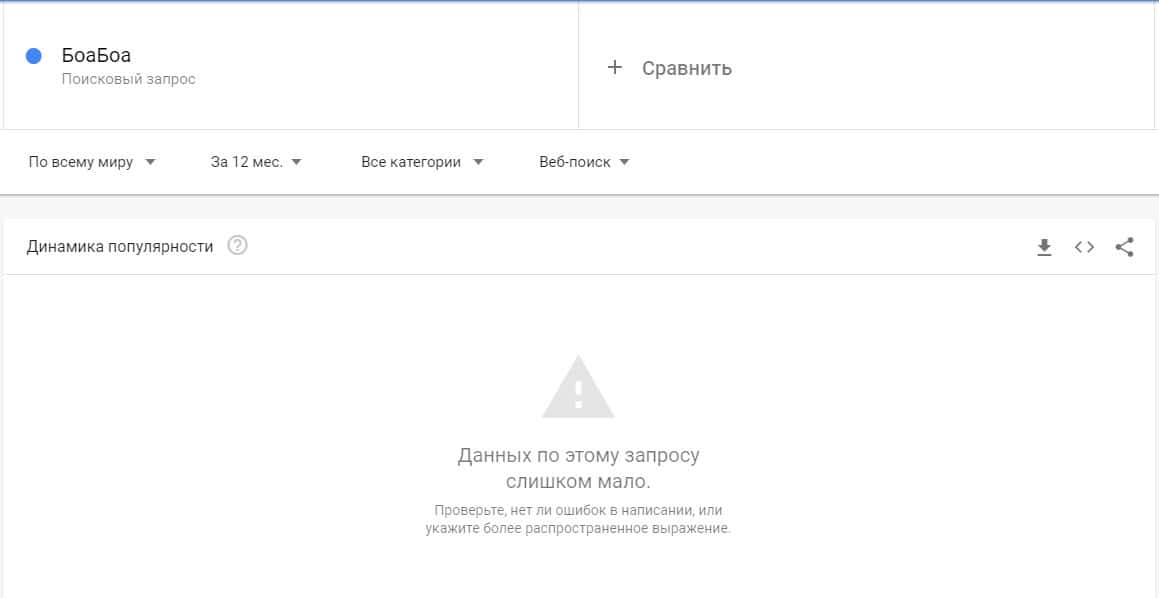1159x598 pixels.
Task: Click the arrow beside За 12 мес.
Action: point(296,162)
